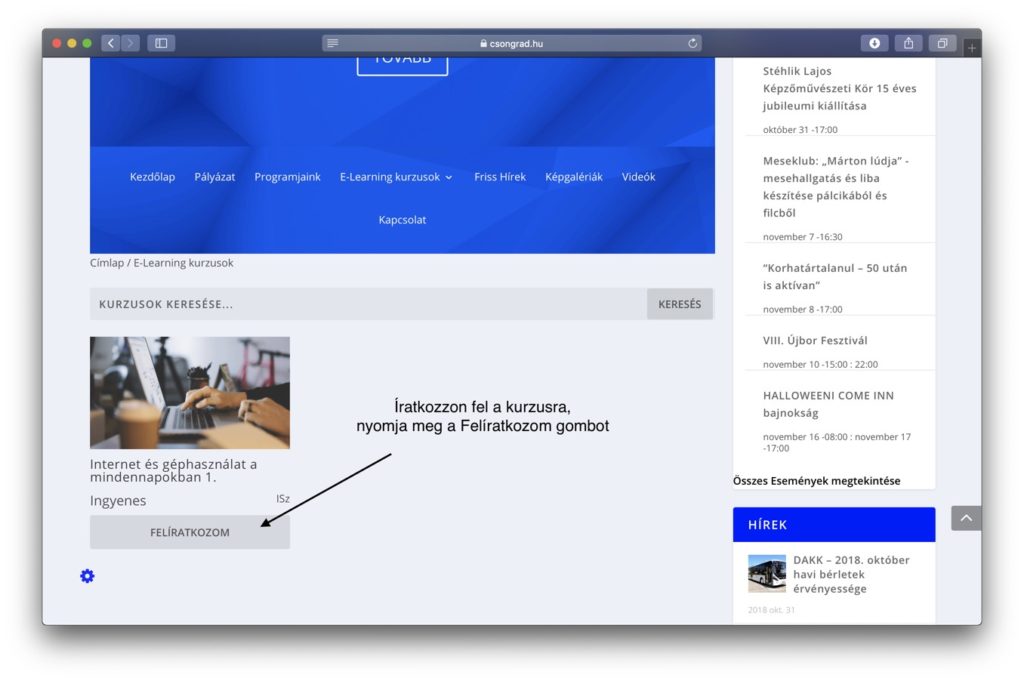This screenshot has height=681, width=1024.
Task: Click the Share icon in the toolbar
Action: (908, 43)
